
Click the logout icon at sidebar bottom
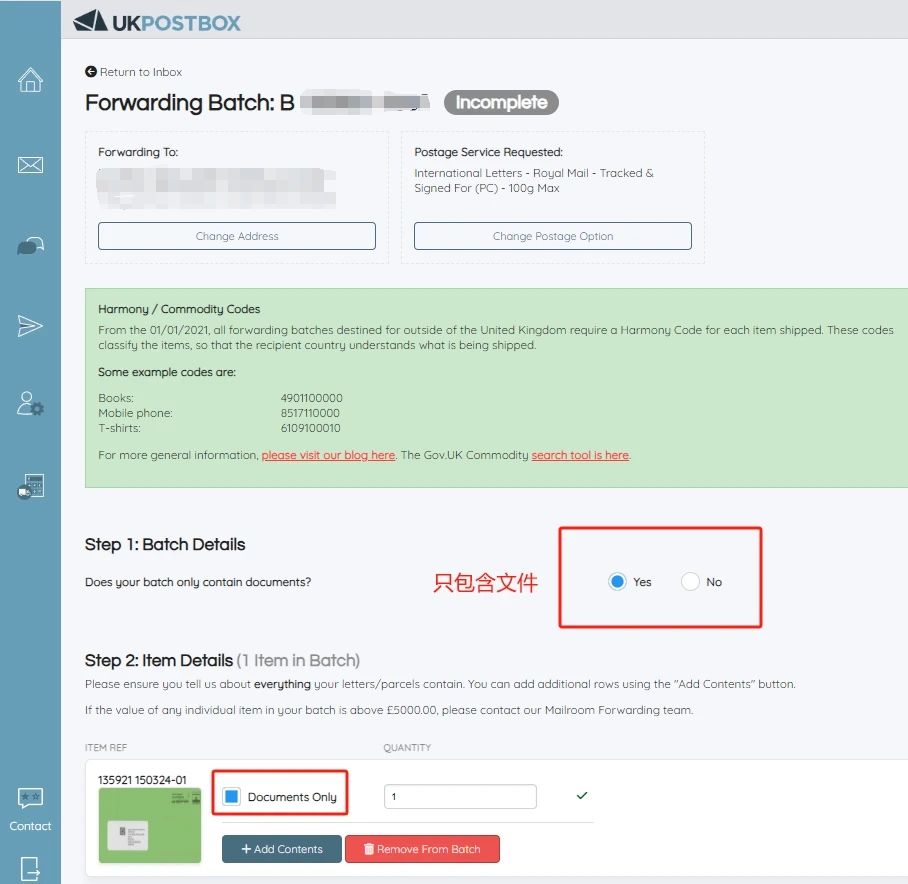tap(30, 868)
